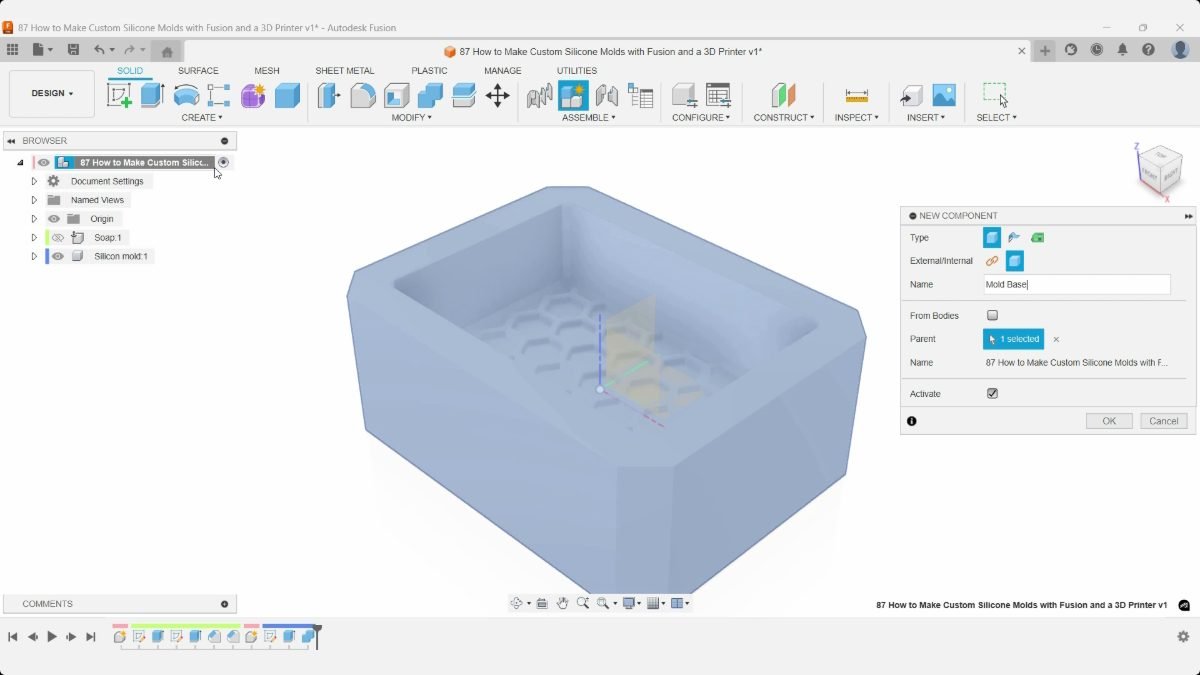Image resolution: width=1200 pixels, height=675 pixels.
Task: Switch to the PLASTIC tab
Action: coord(429,71)
